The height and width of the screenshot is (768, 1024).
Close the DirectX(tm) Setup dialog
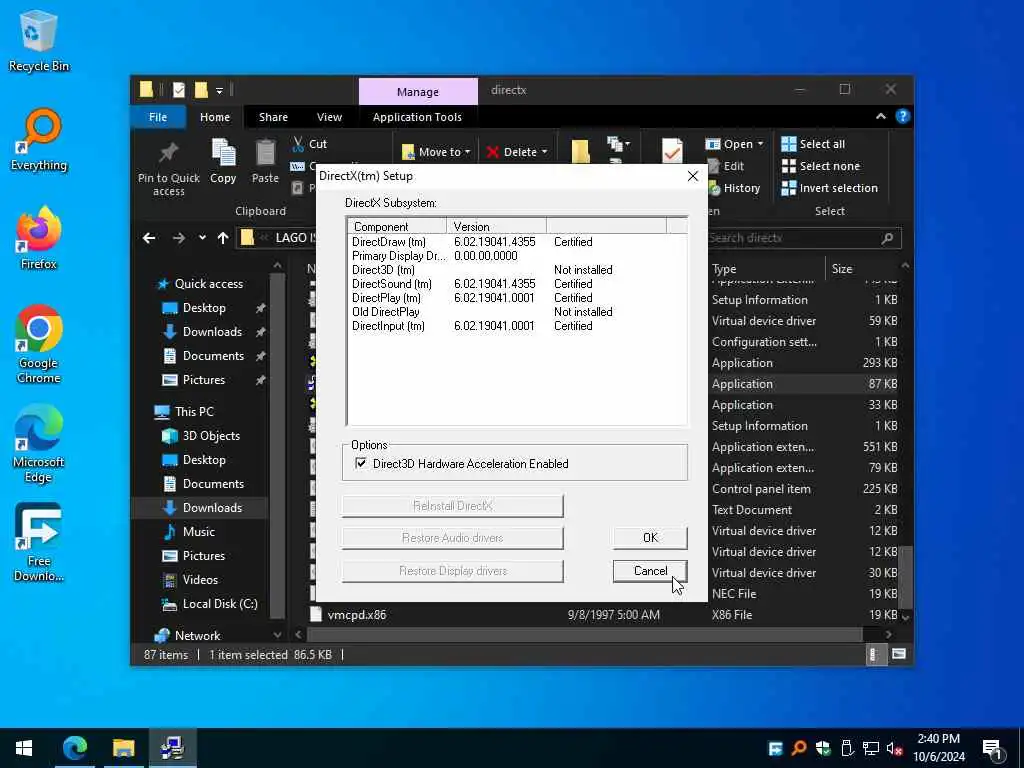click(693, 176)
